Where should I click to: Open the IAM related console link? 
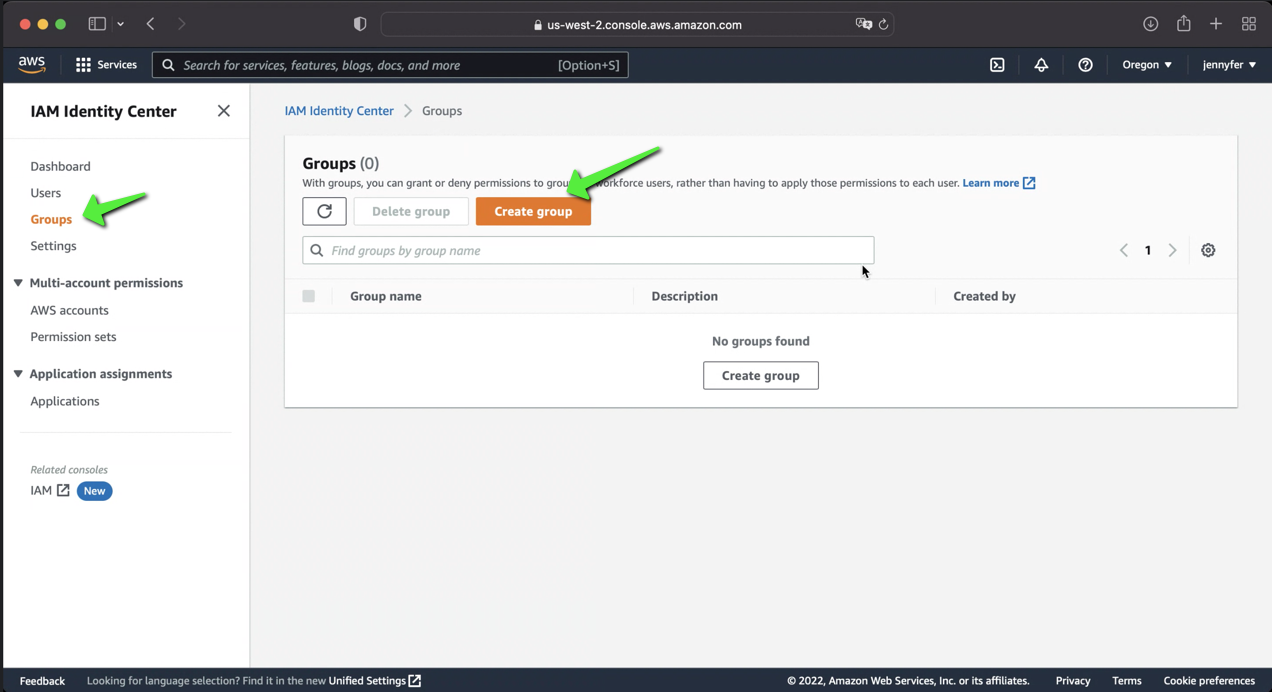click(41, 490)
